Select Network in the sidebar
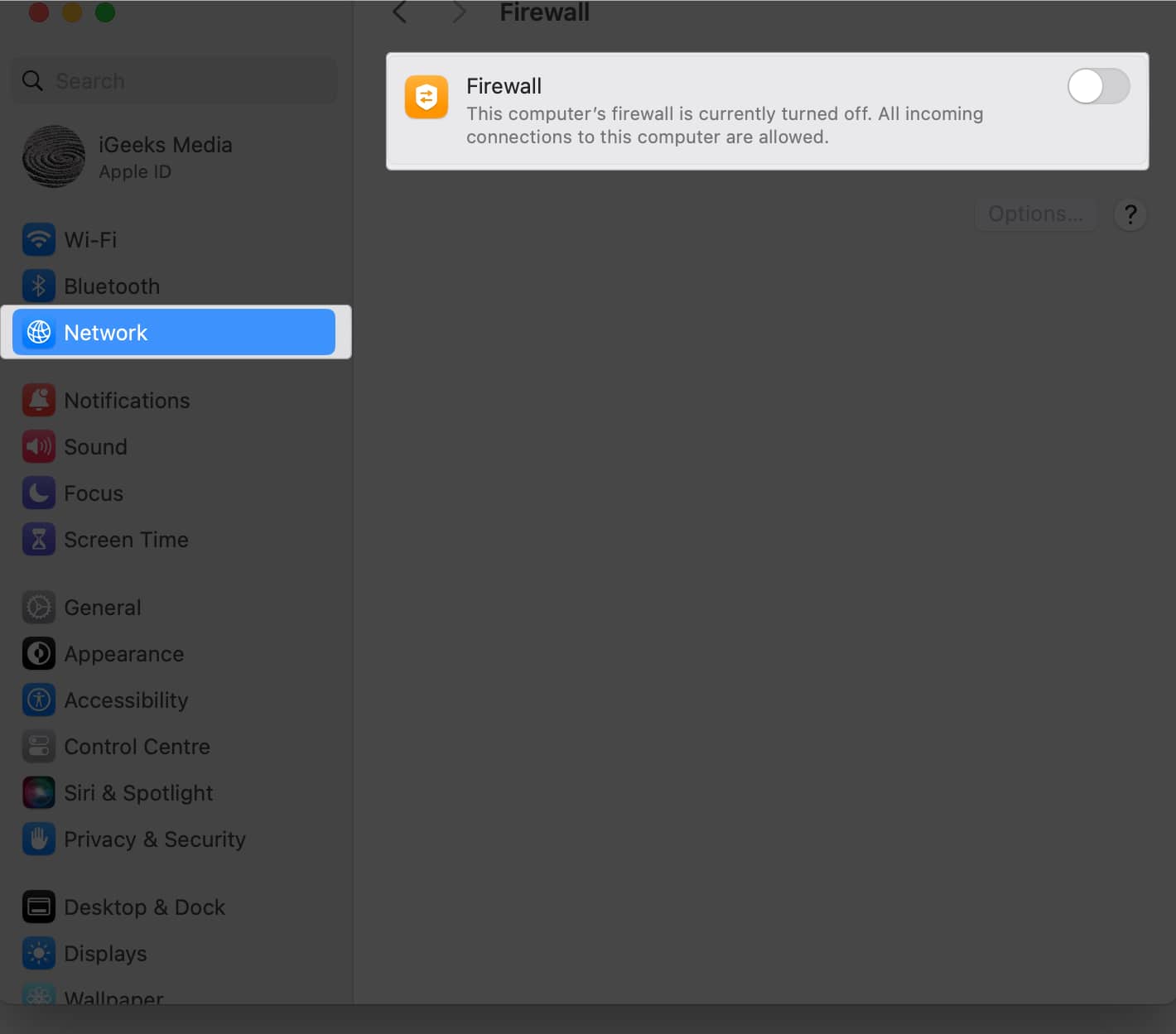The width and height of the screenshot is (1176, 1034). click(x=174, y=332)
